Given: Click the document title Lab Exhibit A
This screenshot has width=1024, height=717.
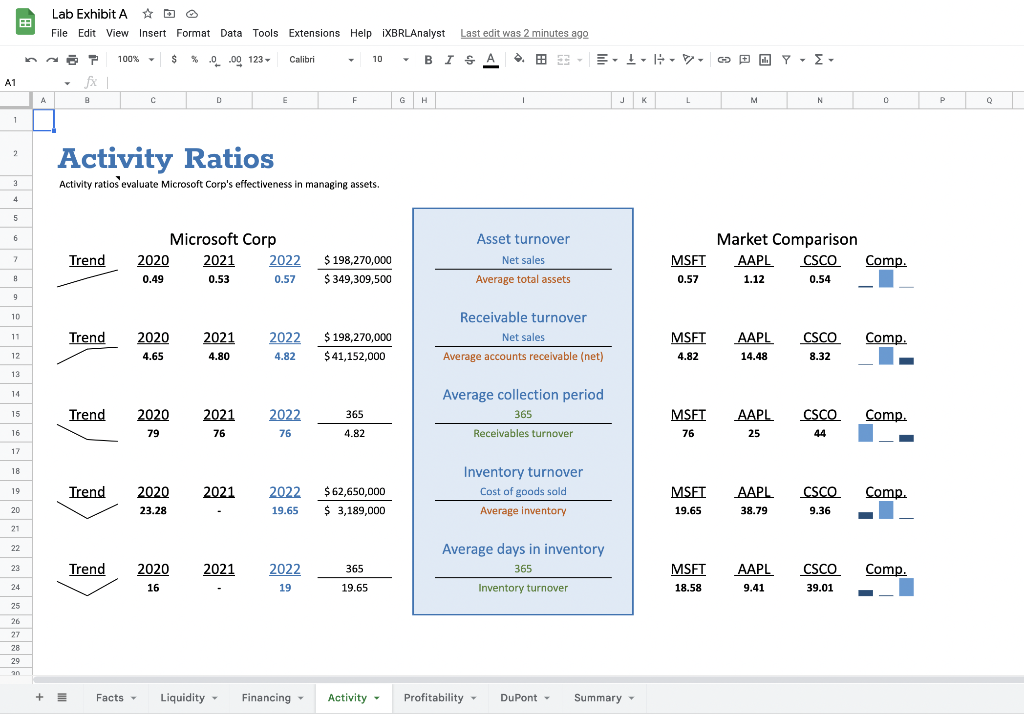Looking at the screenshot, I should tap(89, 14).
